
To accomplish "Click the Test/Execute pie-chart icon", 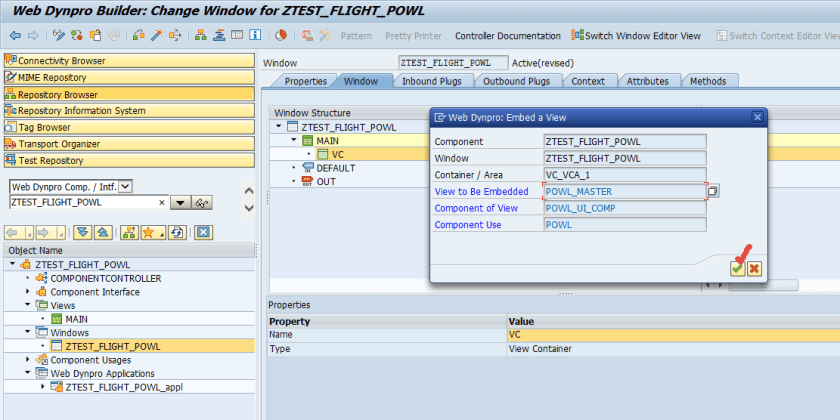I will [281, 36].
